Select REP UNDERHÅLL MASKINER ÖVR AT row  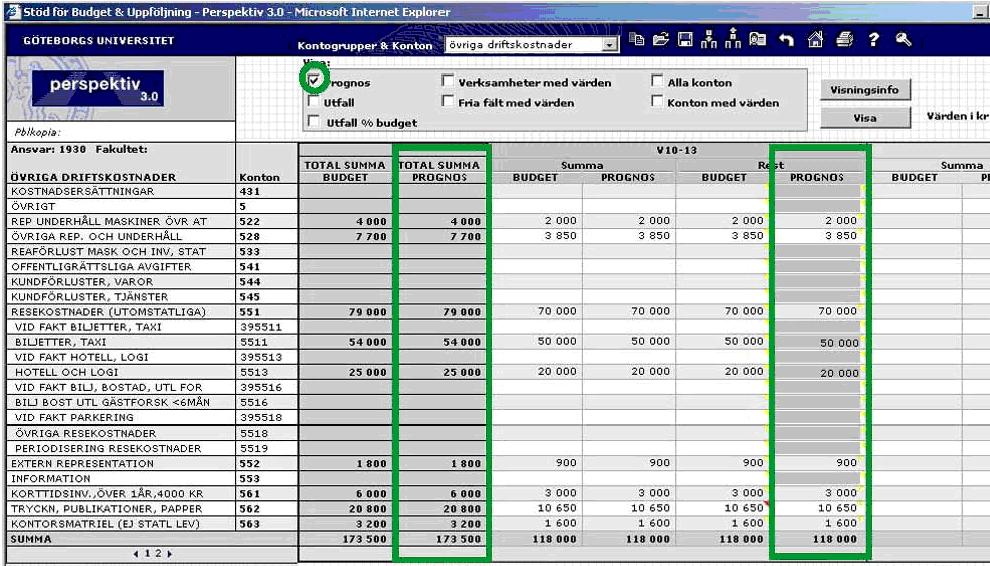pos(109,222)
